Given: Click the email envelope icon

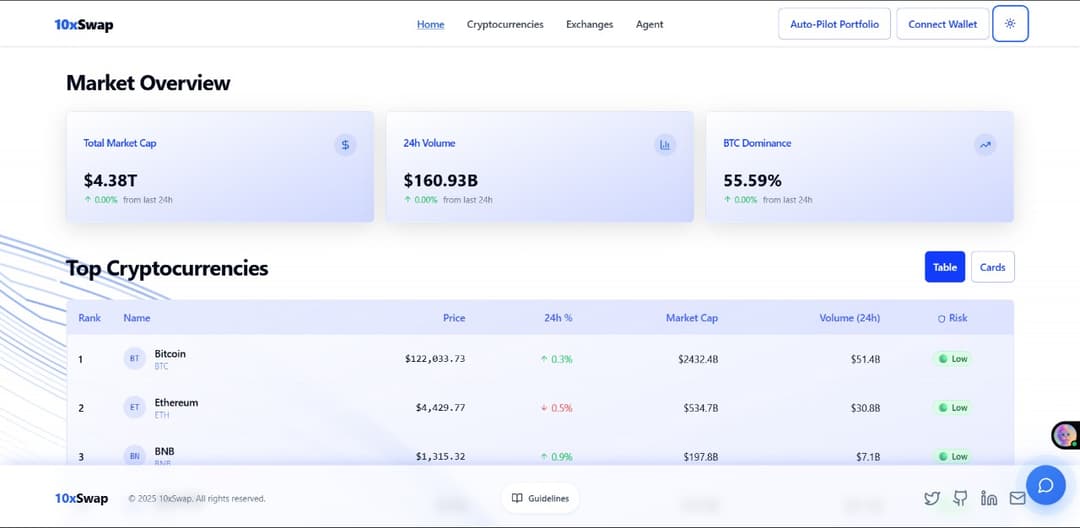Looking at the screenshot, I should pyautogui.click(x=1017, y=498).
